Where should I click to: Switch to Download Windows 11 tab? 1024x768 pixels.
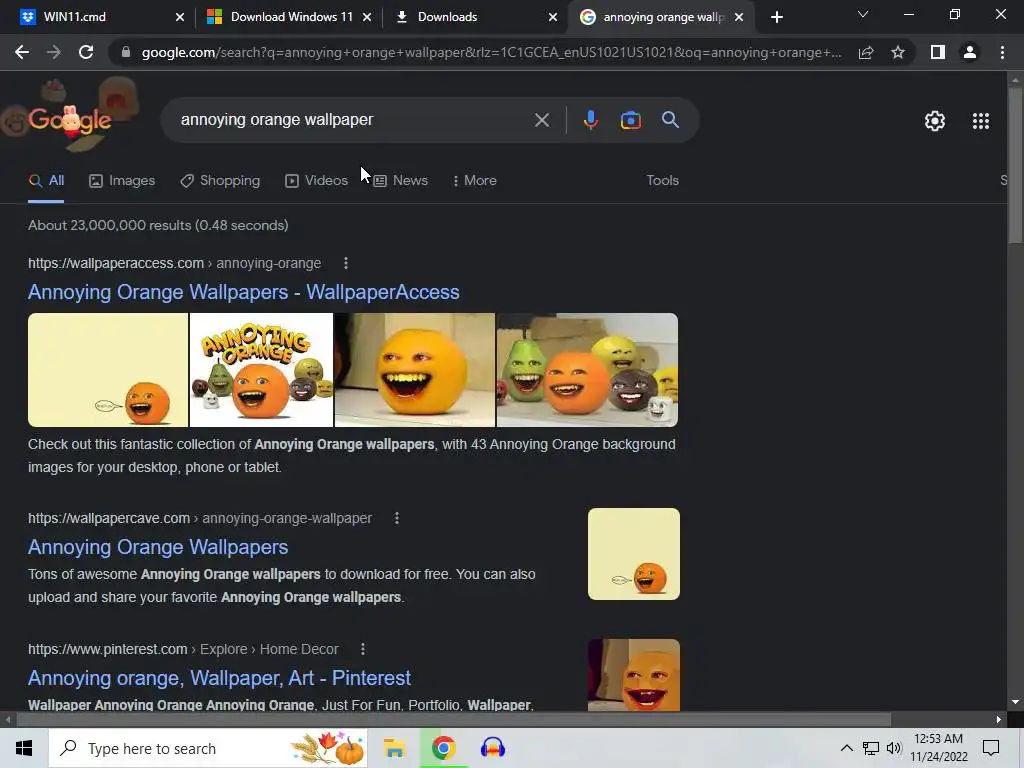click(x=289, y=17)
